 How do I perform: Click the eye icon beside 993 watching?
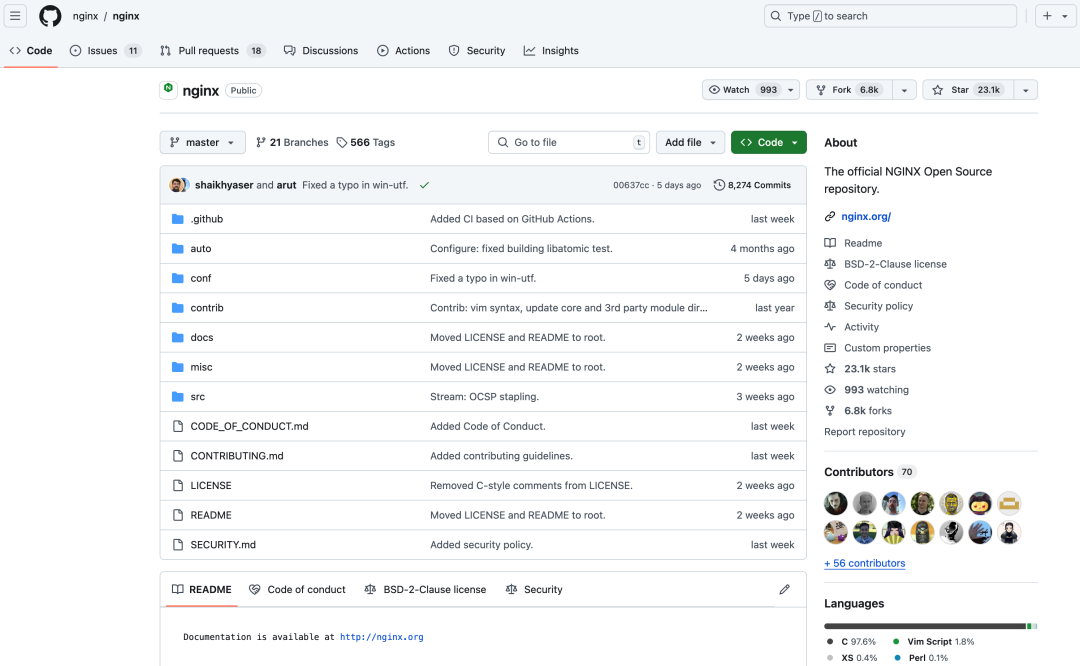830,390
